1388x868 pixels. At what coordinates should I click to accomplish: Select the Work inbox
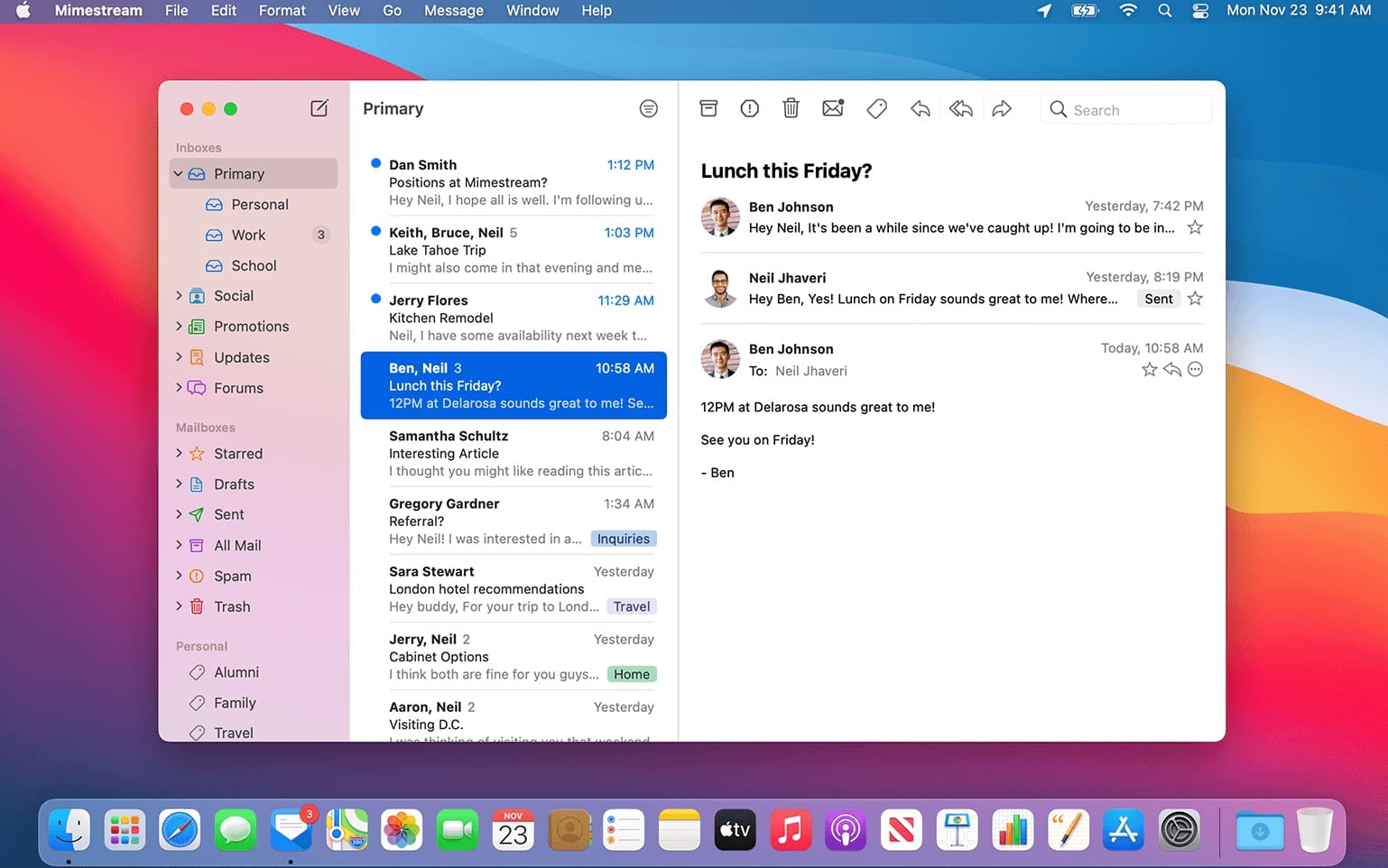248,235
